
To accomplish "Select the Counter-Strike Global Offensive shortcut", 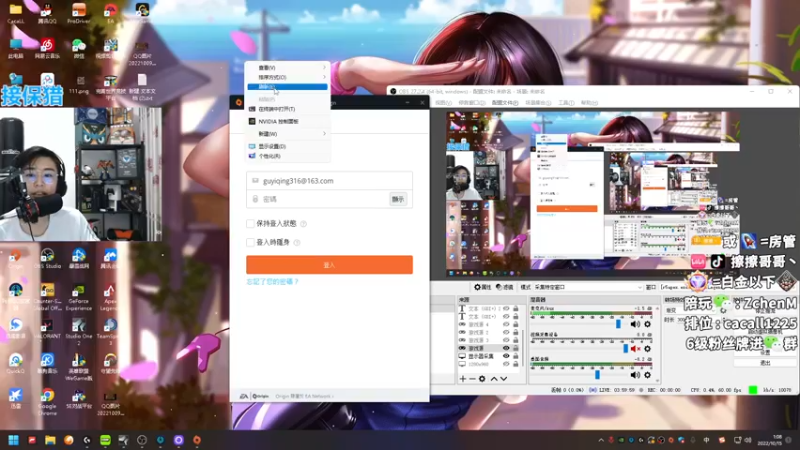I will click(47, 297).
